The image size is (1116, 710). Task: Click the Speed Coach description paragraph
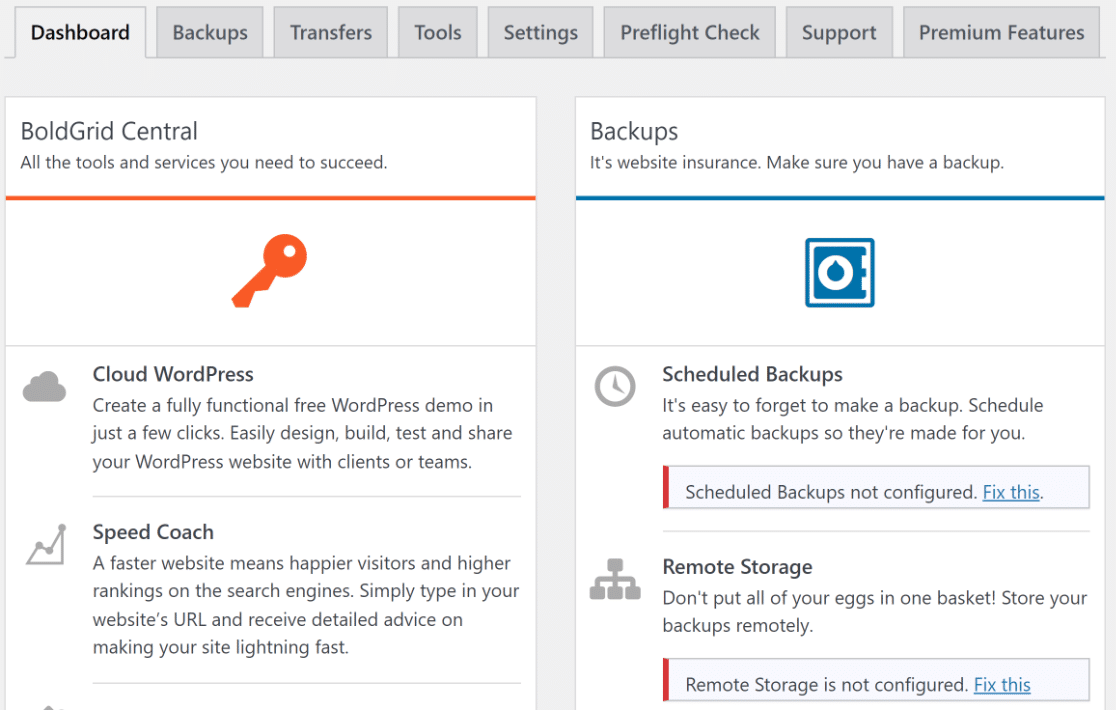point(306,605)
